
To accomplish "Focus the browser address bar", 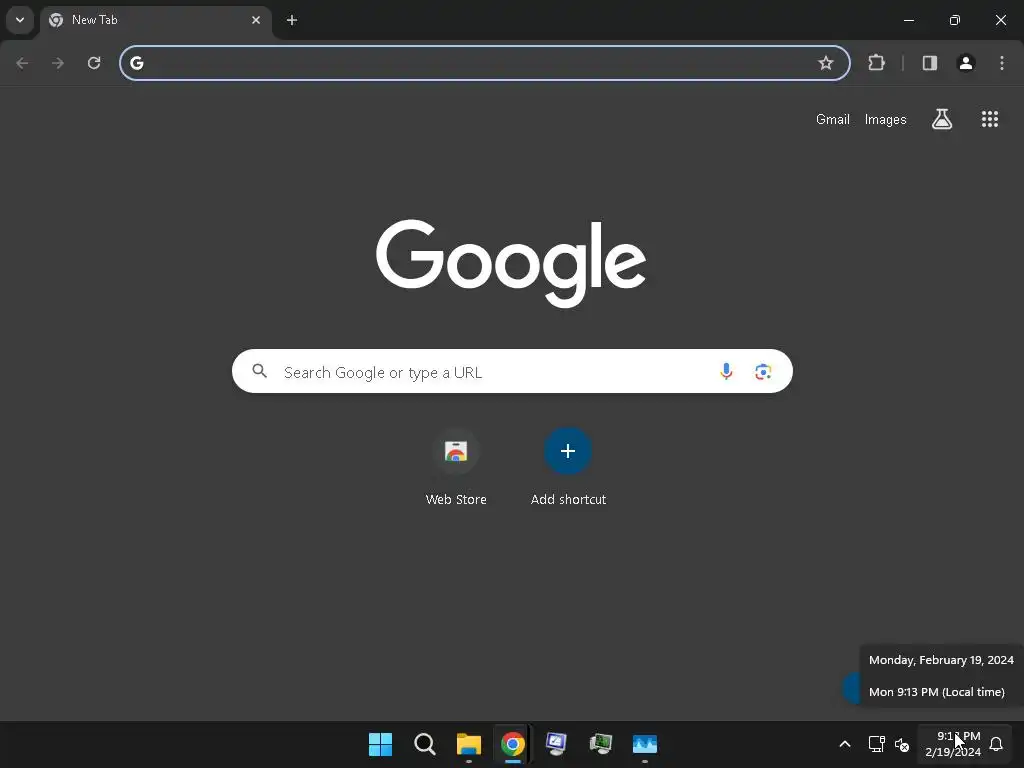I will click(x=485, y=63).
